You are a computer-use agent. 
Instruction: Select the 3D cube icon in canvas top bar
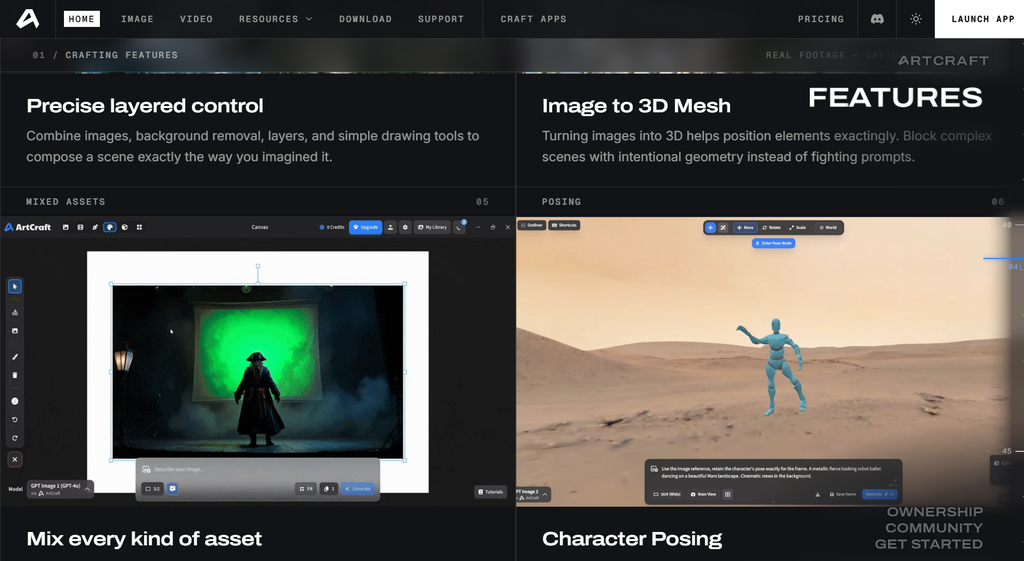coord(125,227)
